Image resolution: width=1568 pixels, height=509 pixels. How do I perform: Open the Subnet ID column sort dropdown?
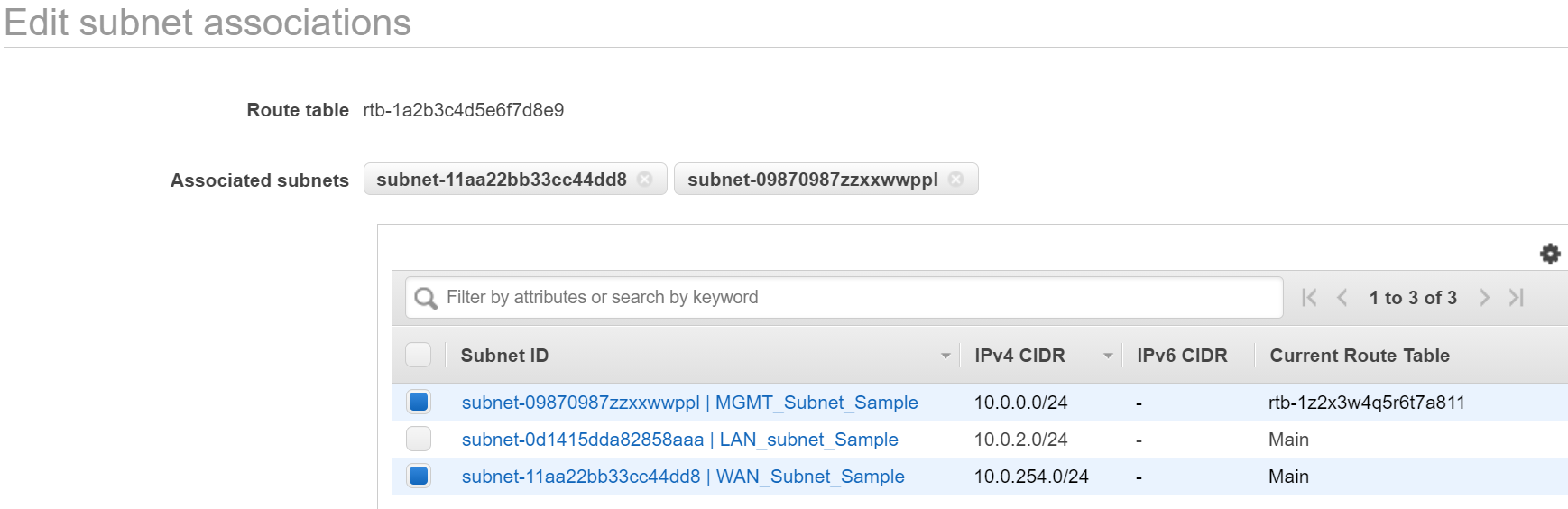point(945,356)
